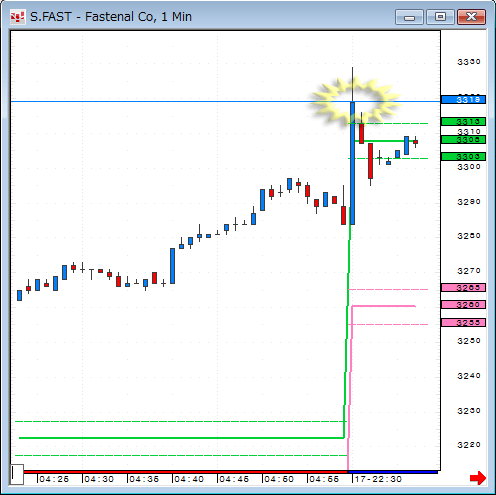
Task: Click the pink 3265 price label
Action: coord(463,287)
